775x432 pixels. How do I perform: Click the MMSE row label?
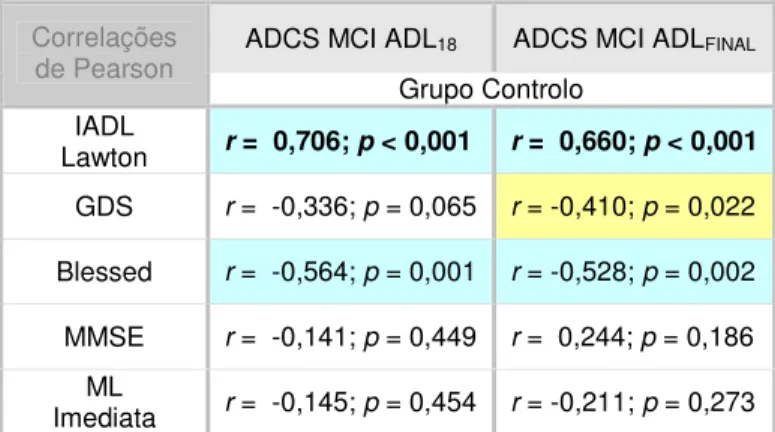[104, 337]
